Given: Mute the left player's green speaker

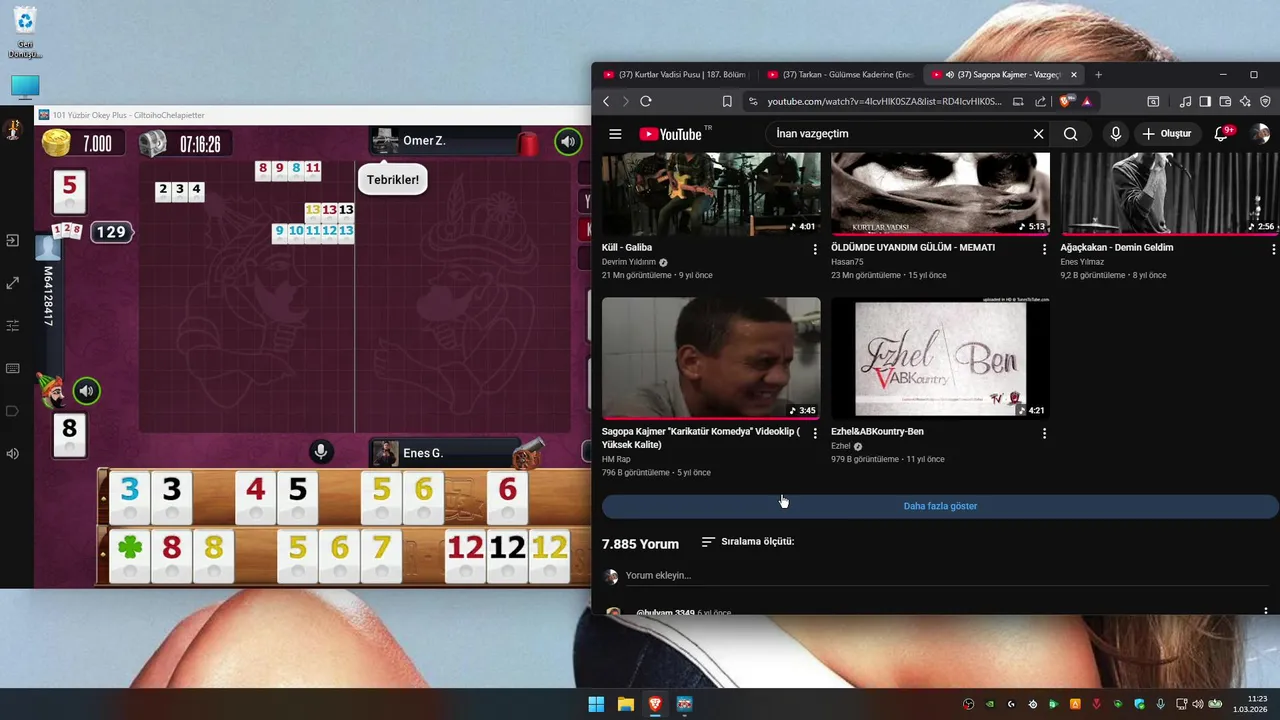Looking at the screenshot, I should click(86, 391).
